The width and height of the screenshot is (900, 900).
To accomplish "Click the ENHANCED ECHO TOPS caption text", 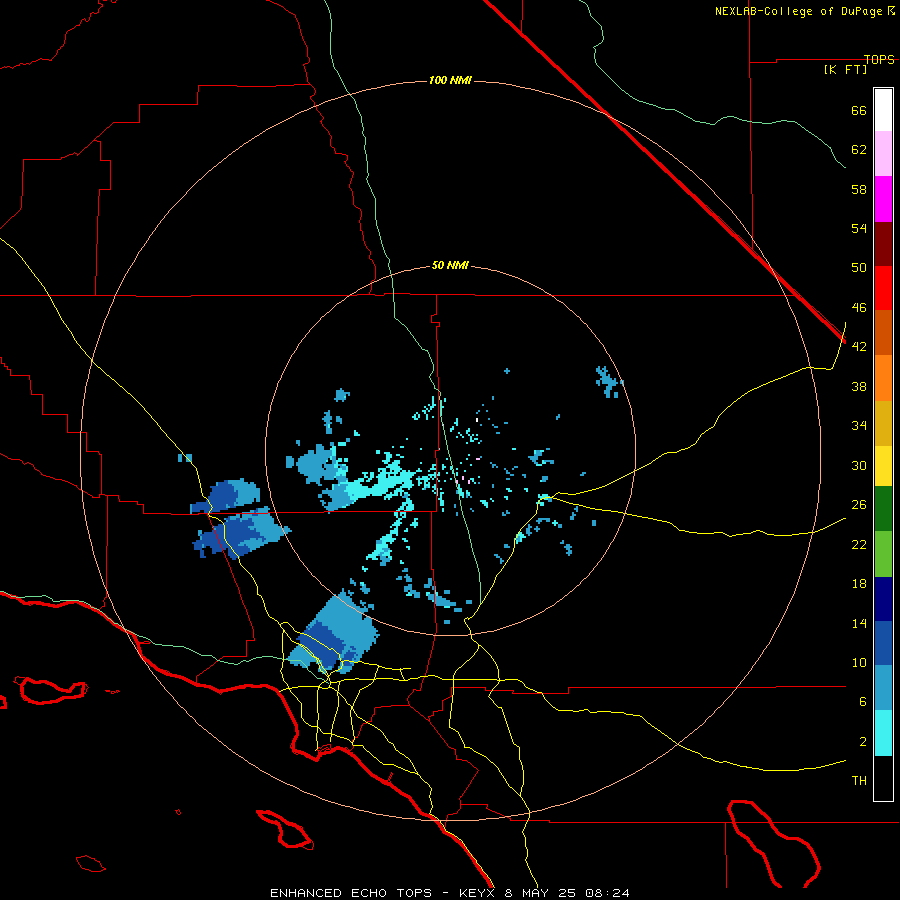I will coord(351,893).
